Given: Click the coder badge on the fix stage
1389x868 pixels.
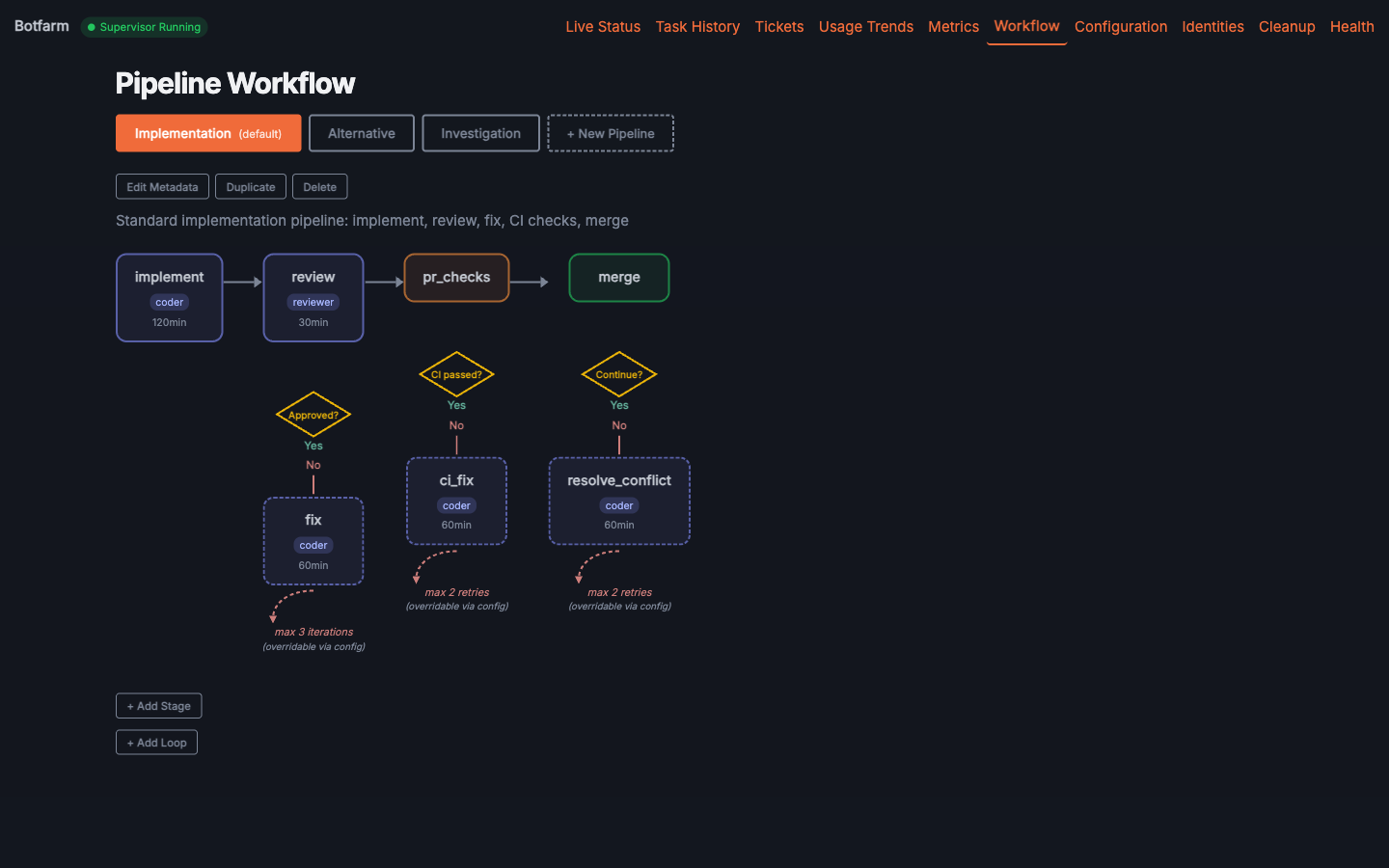Looking at the screenshot, I should click(x=313, y=545).
